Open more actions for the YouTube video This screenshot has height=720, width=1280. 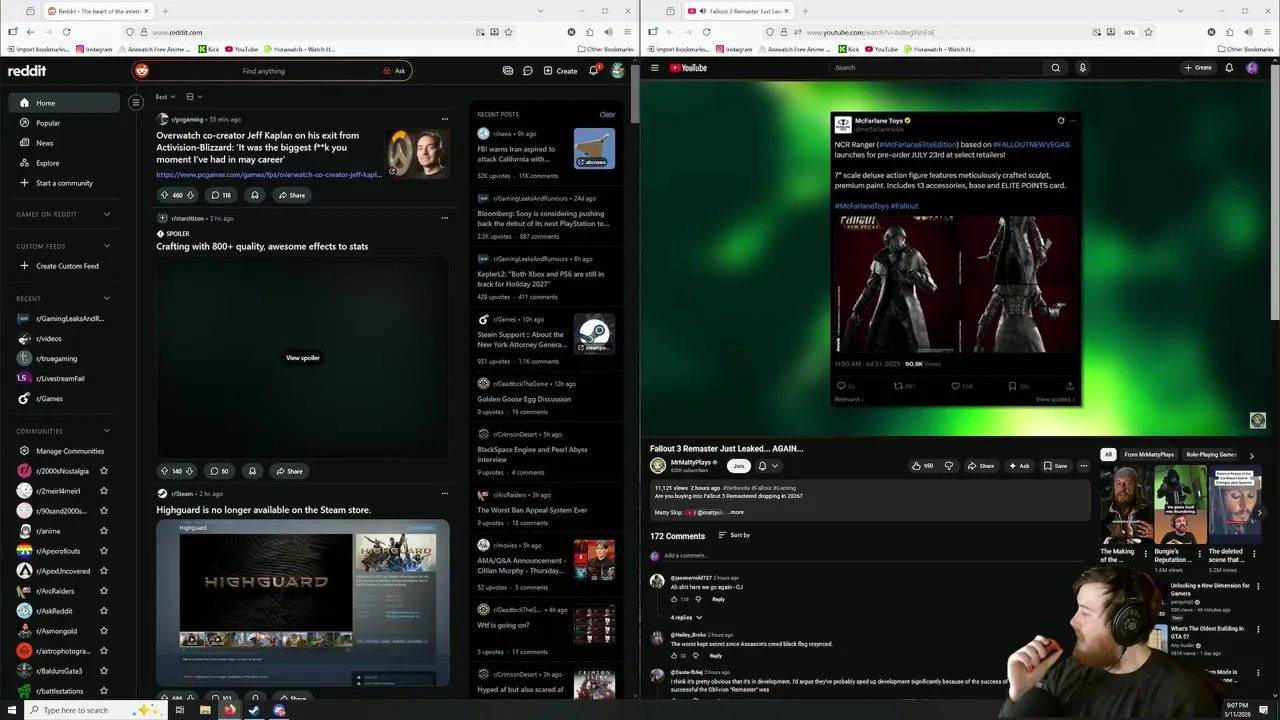tap(1083, 466)
